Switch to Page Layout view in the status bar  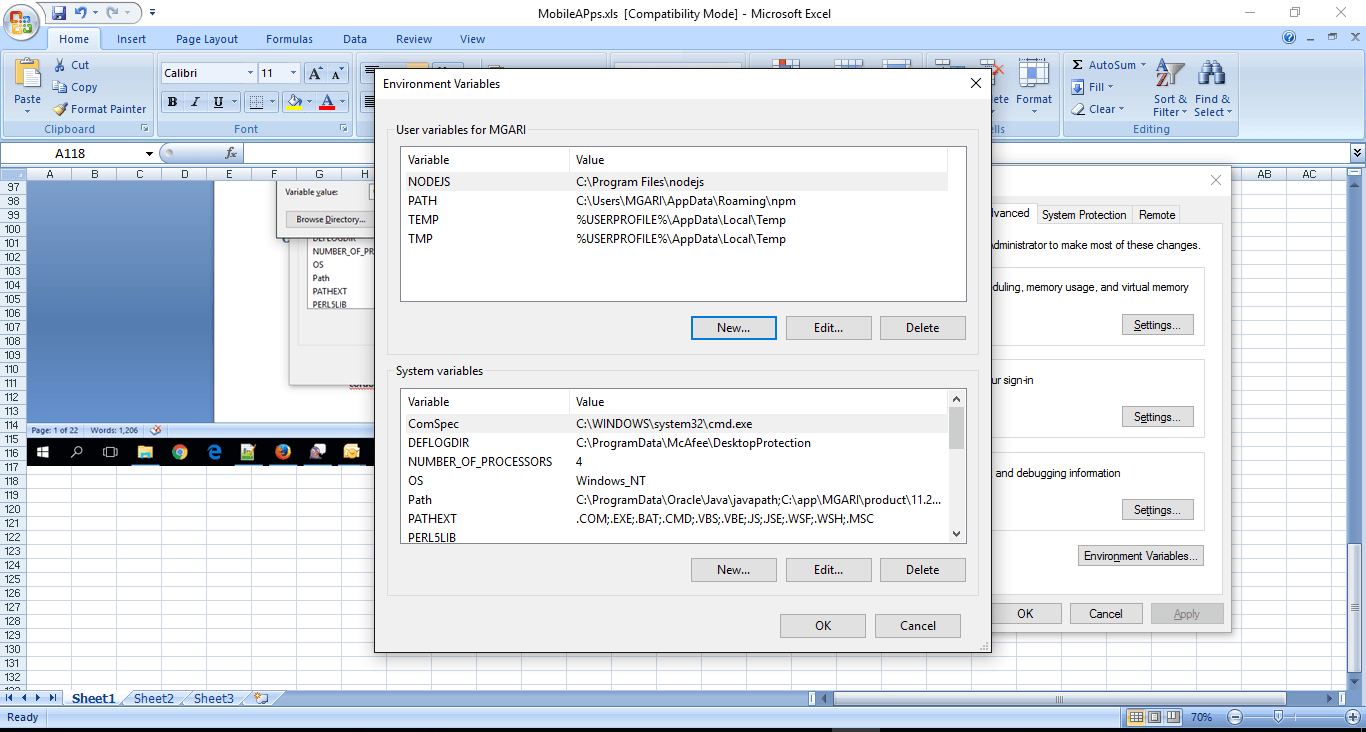tap(1154, 717)
